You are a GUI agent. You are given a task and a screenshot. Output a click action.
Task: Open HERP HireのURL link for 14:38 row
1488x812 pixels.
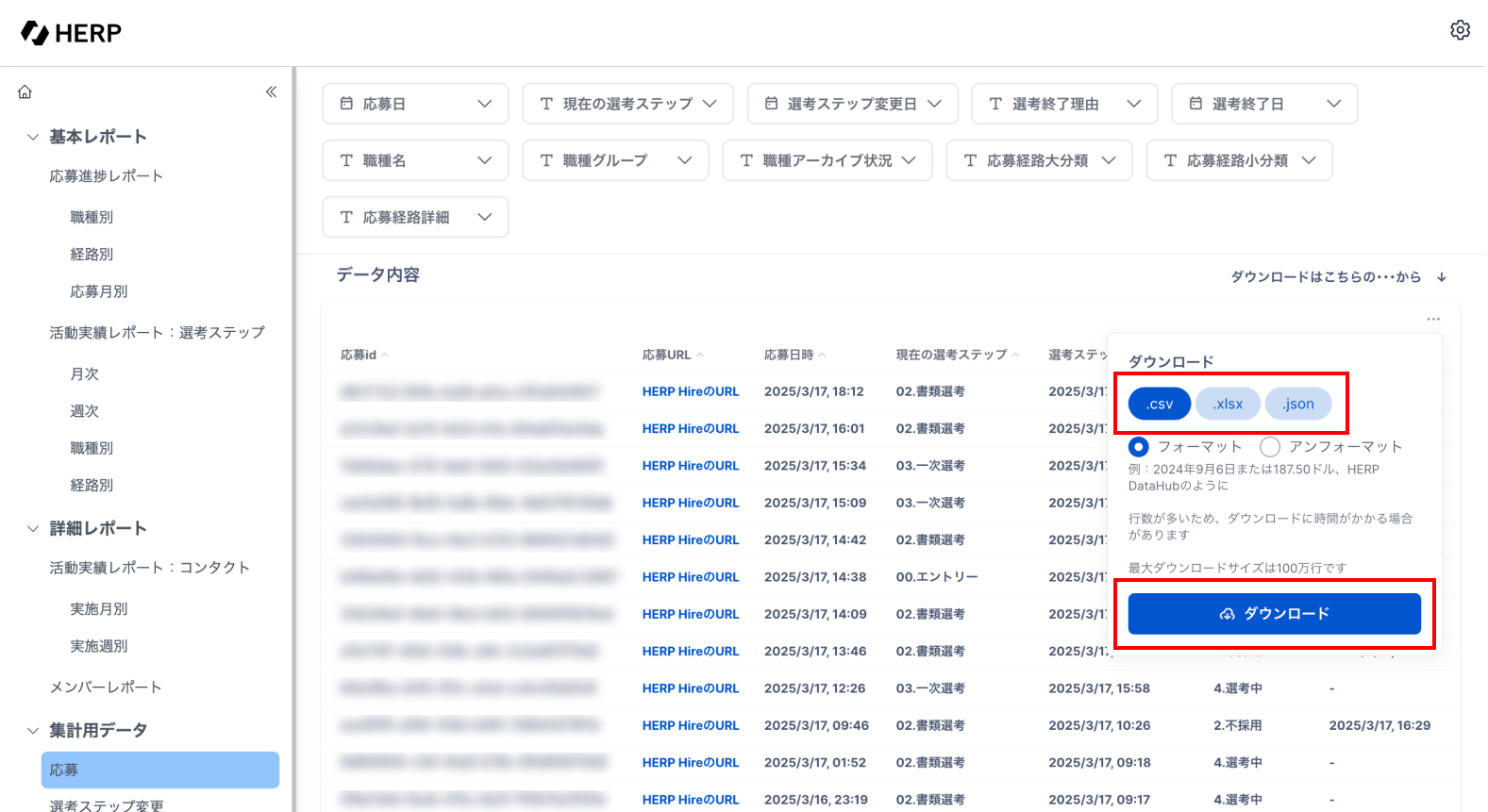tap(691, 577)
